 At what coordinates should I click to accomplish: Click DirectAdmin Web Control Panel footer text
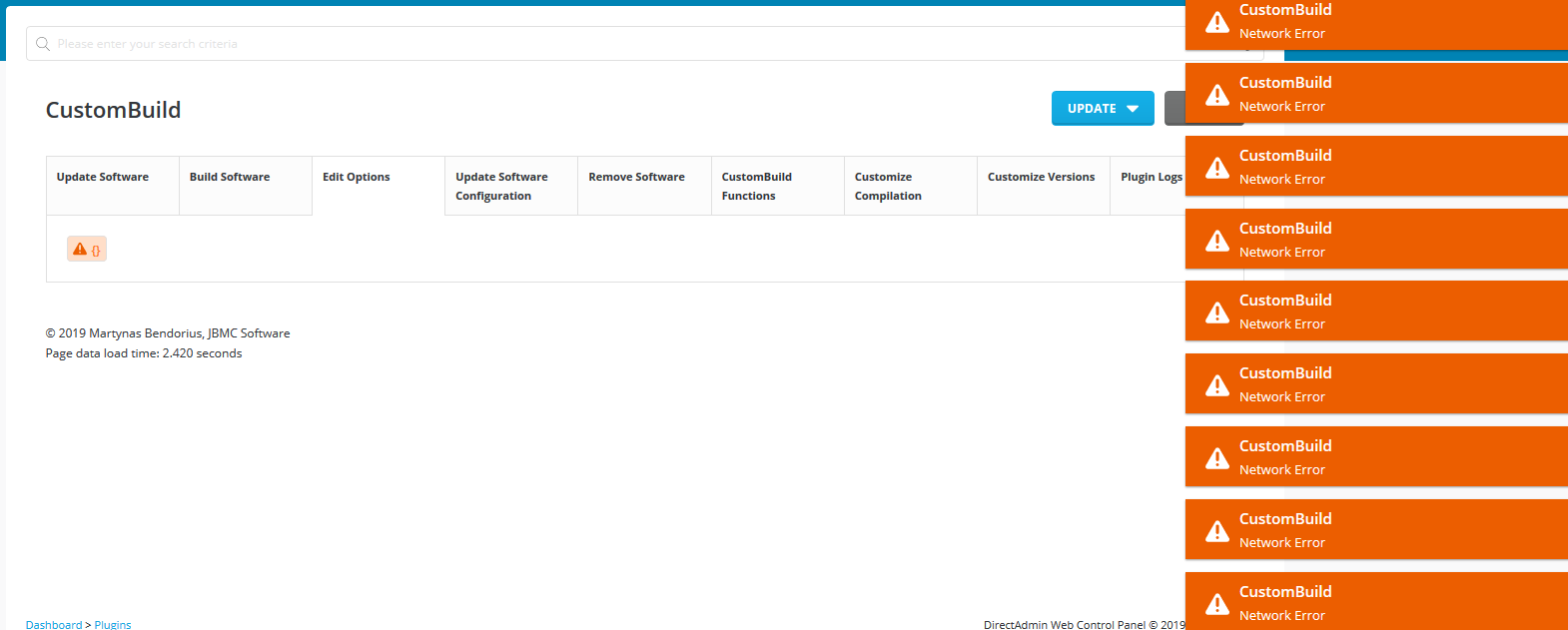click(1084, 624)
